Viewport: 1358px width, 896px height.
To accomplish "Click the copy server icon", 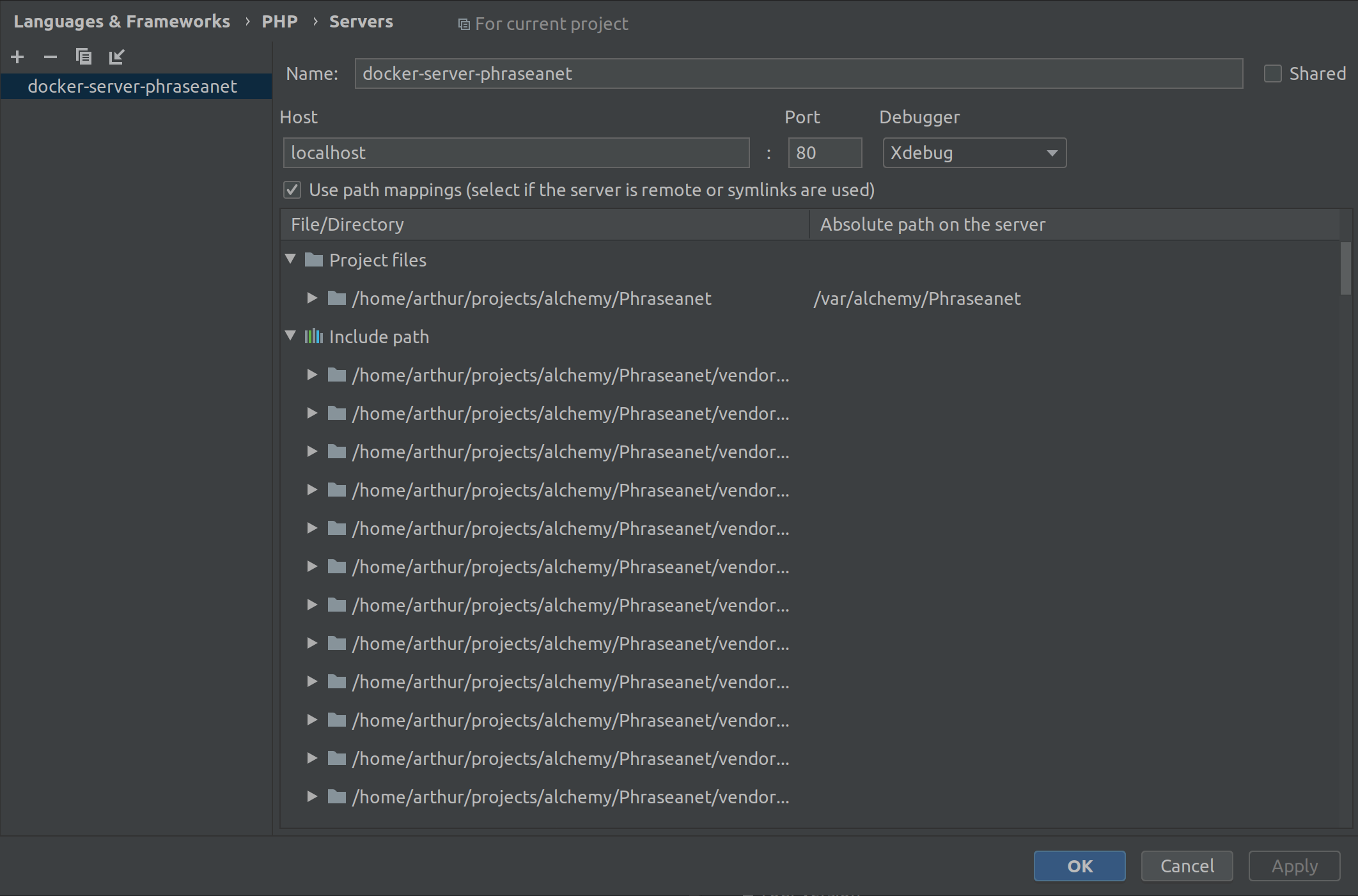I will [82, 57].
